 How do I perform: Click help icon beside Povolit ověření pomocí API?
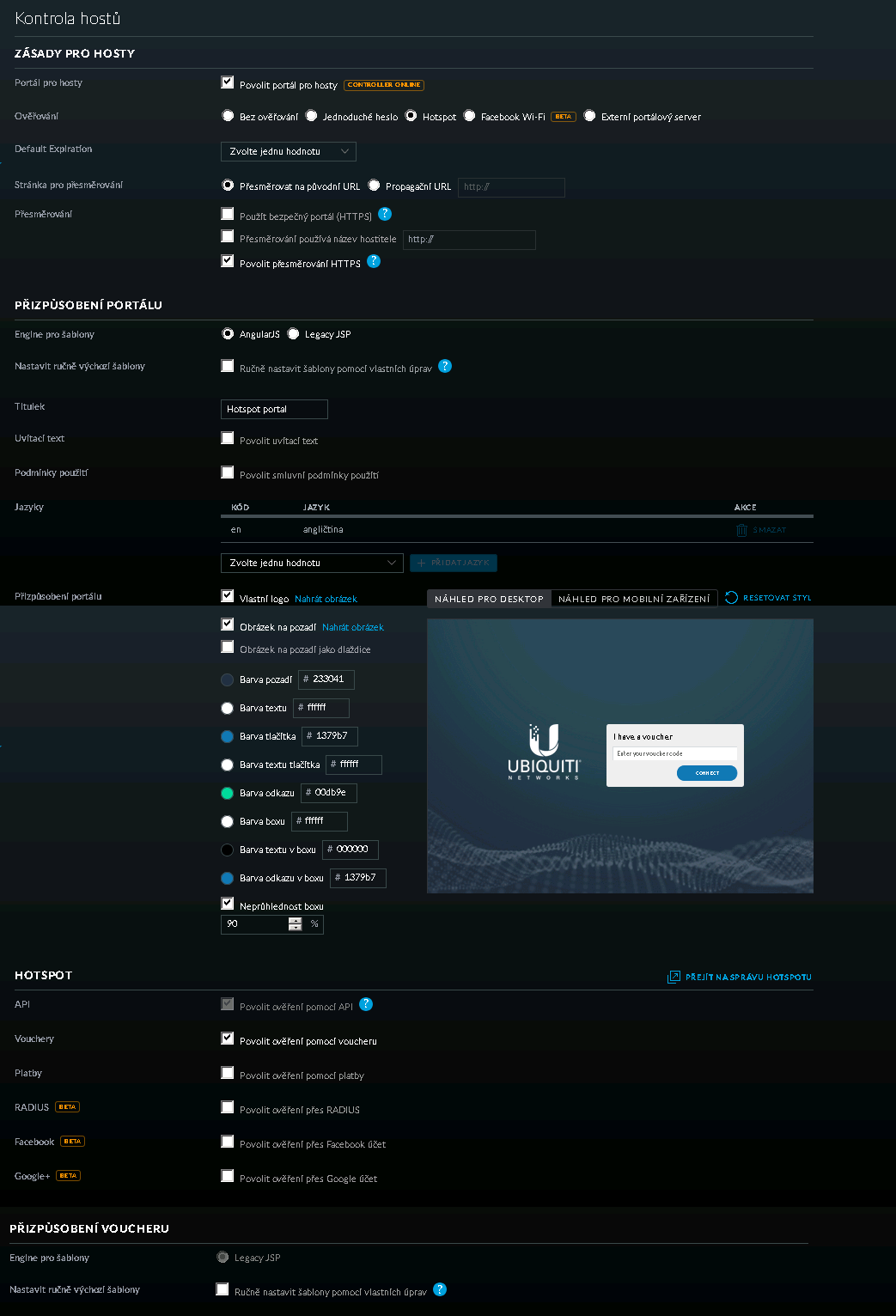pyautogui.click(x=366, y=1004)
